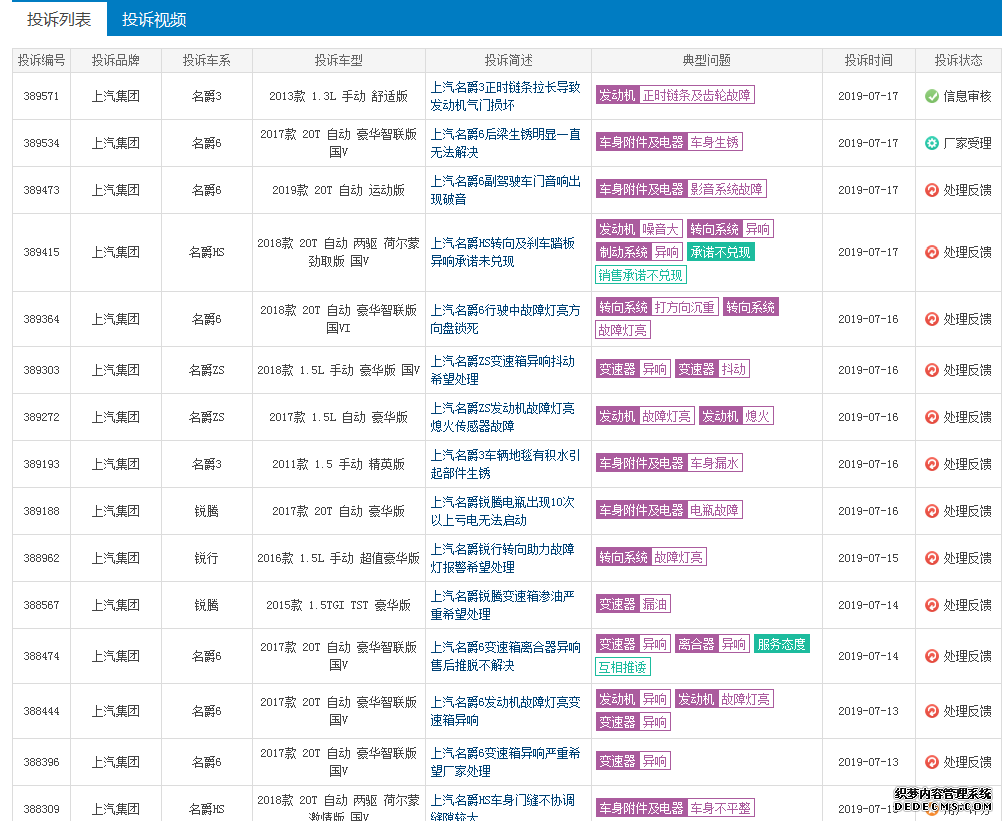Click the status icon for complaint 389364

tap(932, 319)
